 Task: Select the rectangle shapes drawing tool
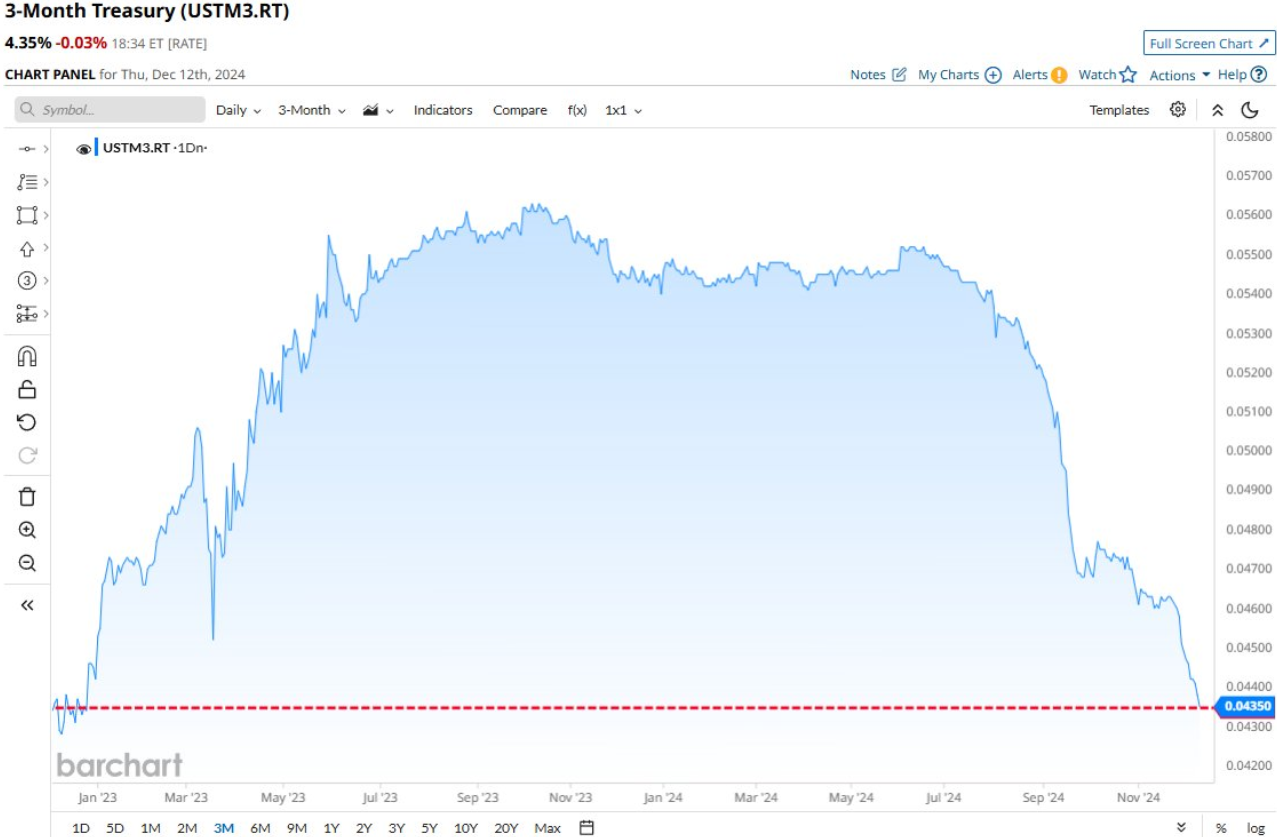click(27, 215)
